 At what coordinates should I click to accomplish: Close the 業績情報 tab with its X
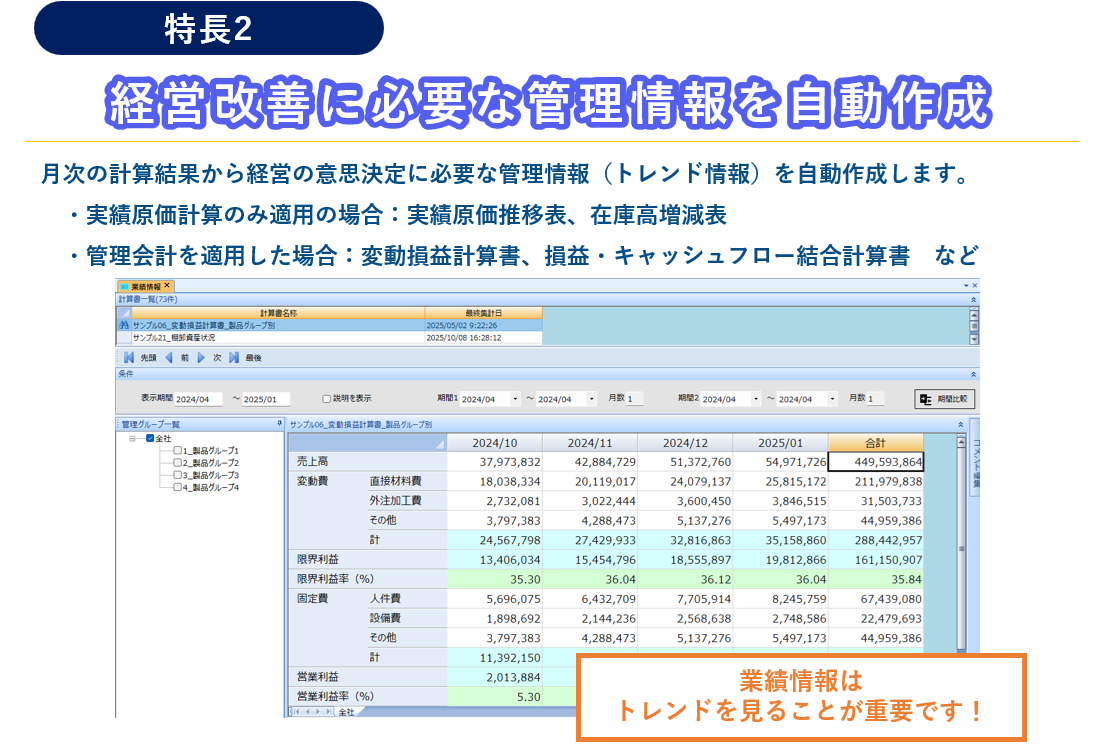[167, 286]
